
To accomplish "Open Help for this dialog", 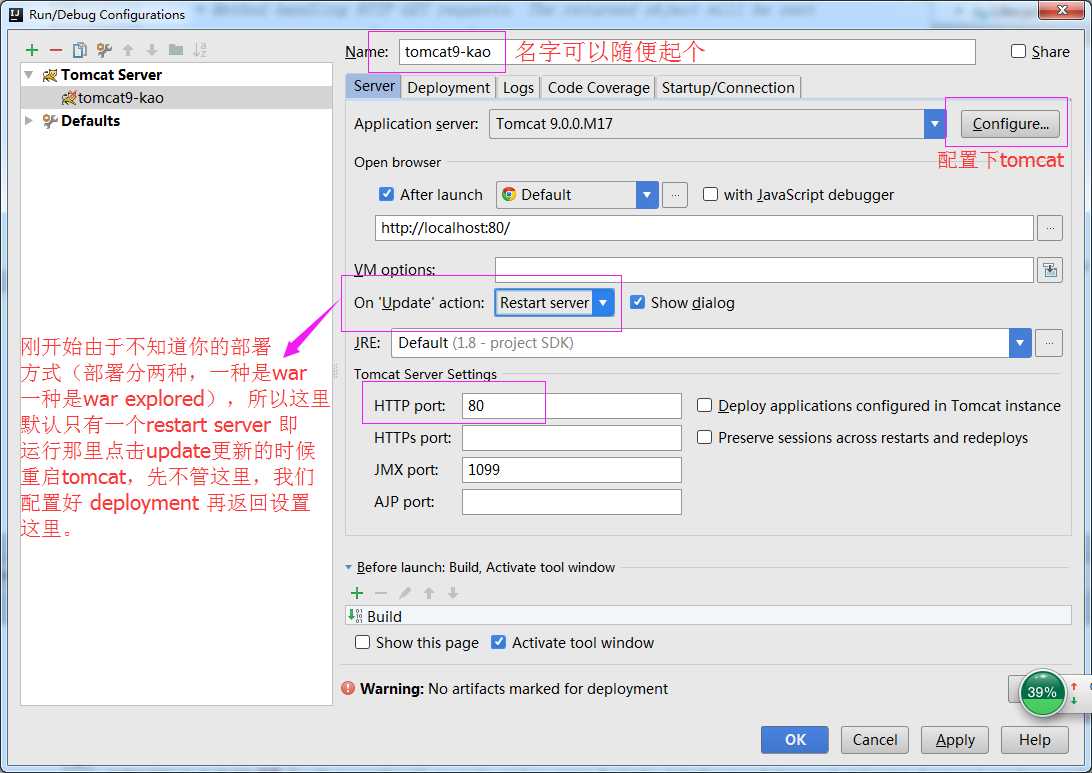I will coord(1035,740).
